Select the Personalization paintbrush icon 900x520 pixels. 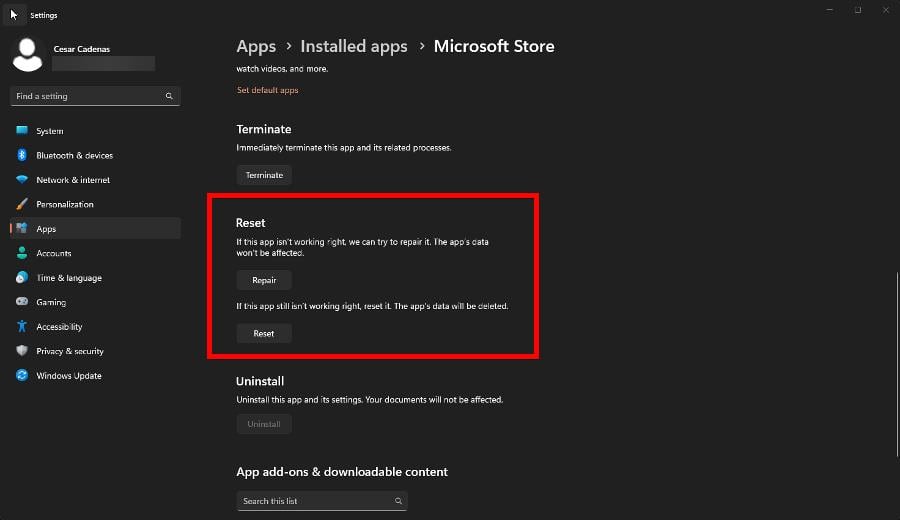click(x=22, y=204)
